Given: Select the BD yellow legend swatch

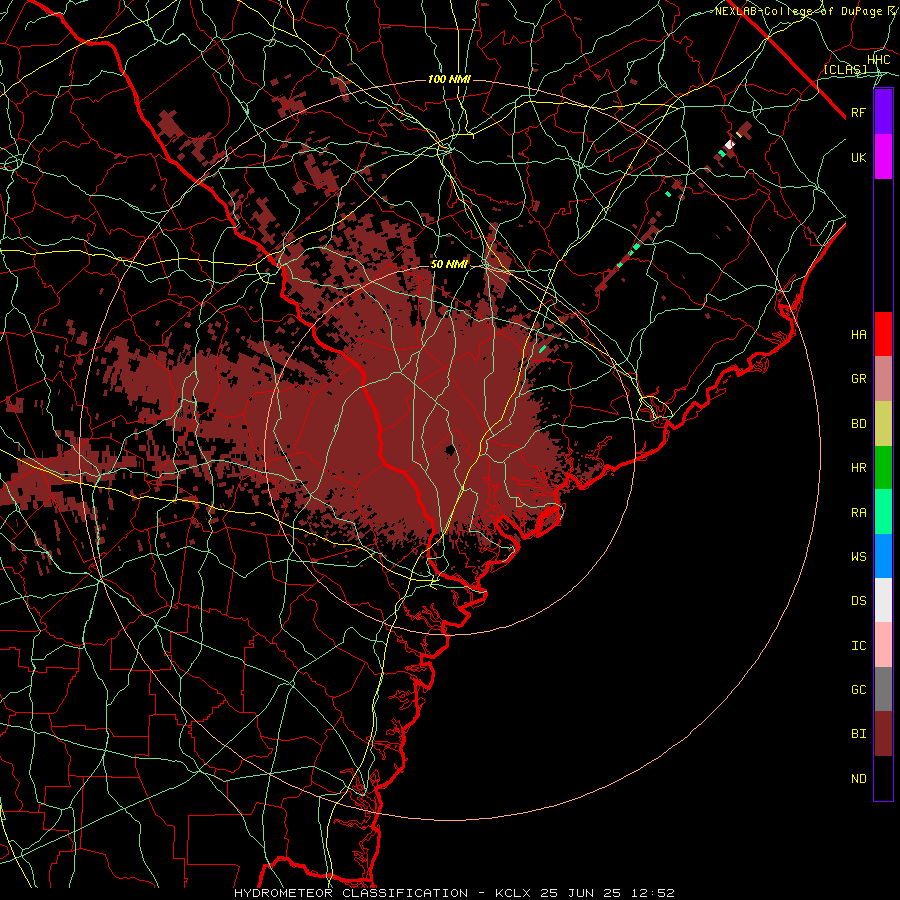Looking at the screenshot, I should [x=883, y=424].
